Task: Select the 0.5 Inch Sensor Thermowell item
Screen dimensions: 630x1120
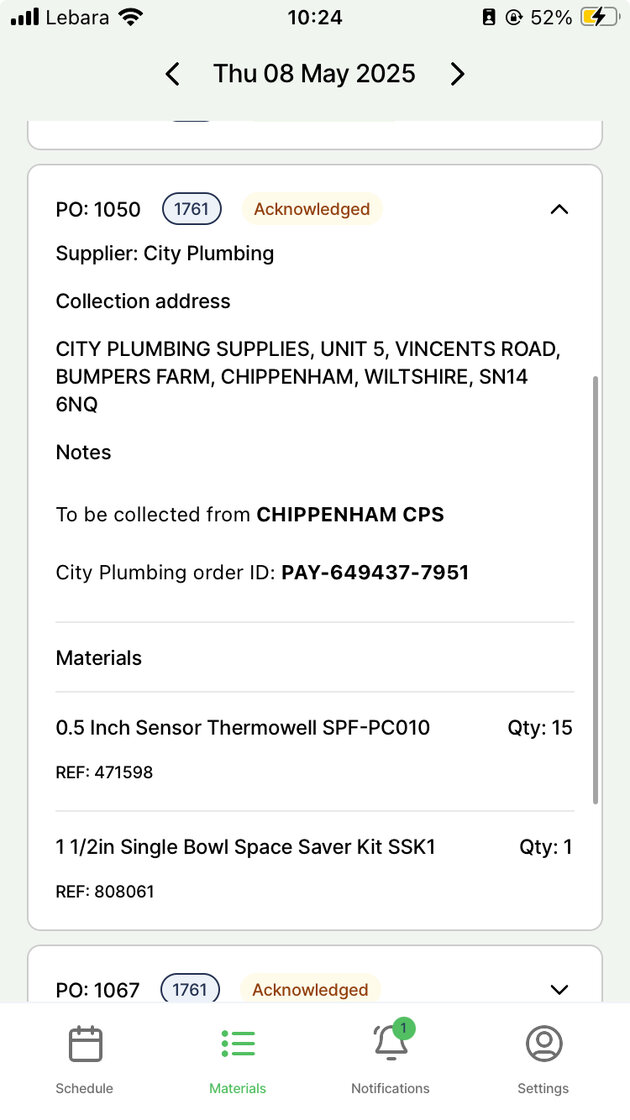Action: [243, 728]
